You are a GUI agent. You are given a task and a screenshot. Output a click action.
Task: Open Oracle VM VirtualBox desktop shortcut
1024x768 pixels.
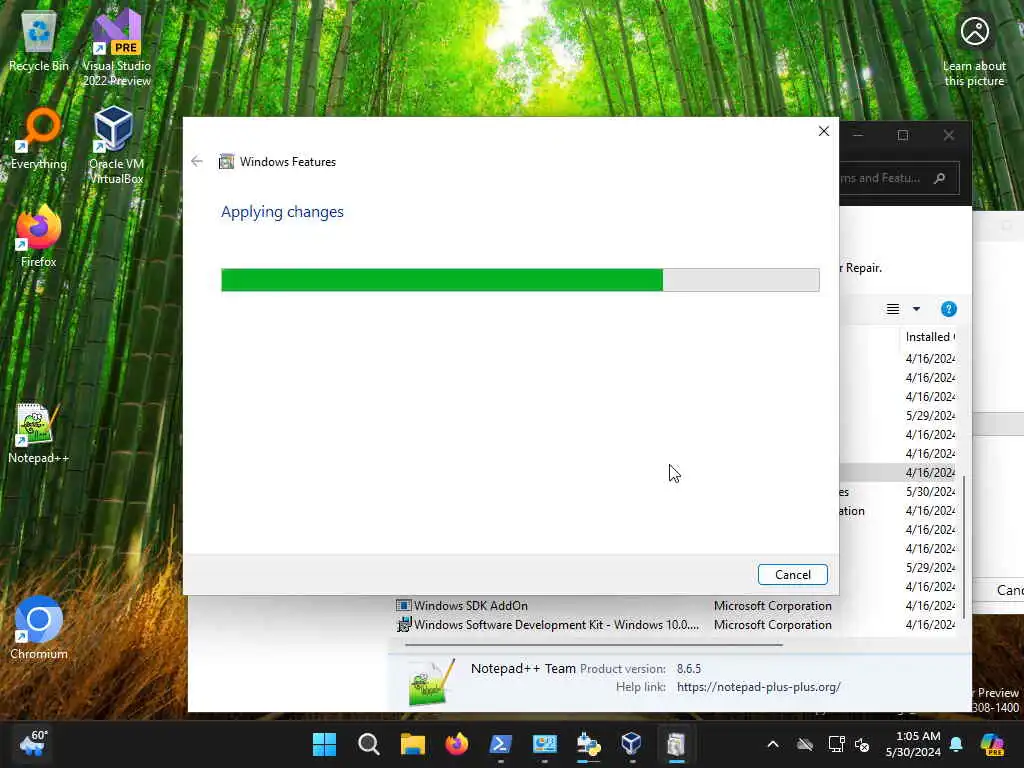point(116,145)
